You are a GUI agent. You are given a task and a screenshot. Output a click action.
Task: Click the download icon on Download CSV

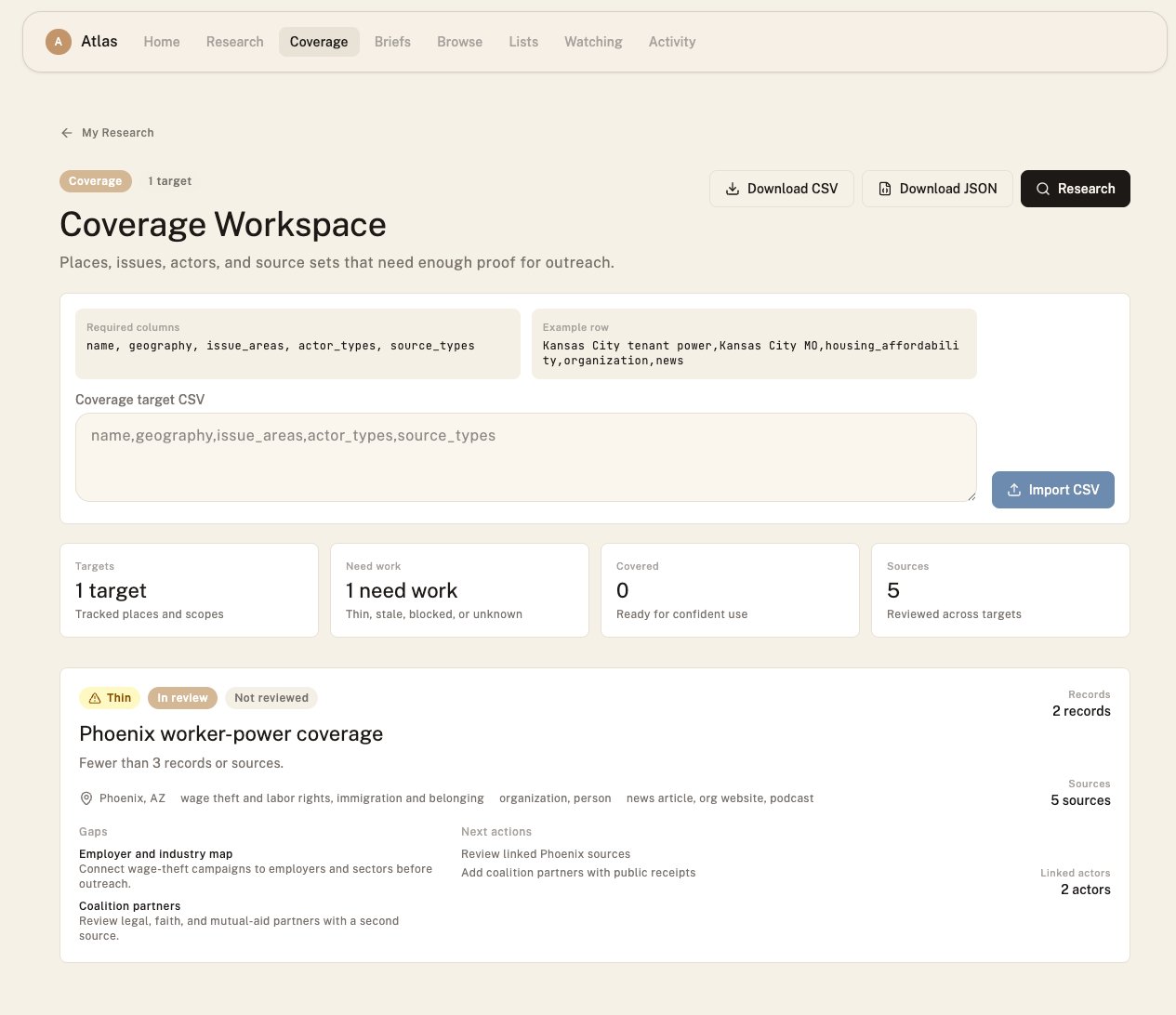coord(733,189)
